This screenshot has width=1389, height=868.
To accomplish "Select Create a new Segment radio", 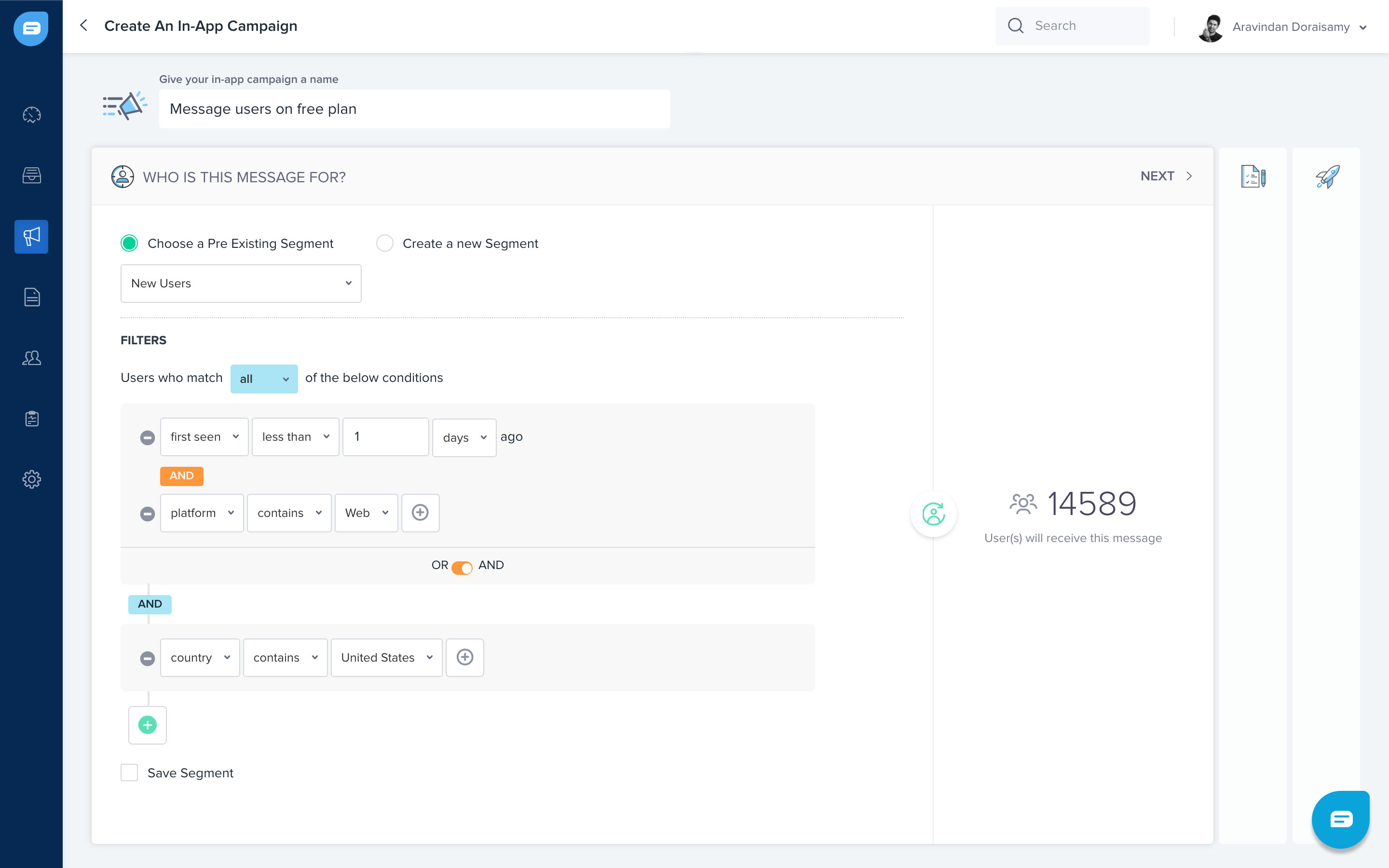I will pos(384,244).
